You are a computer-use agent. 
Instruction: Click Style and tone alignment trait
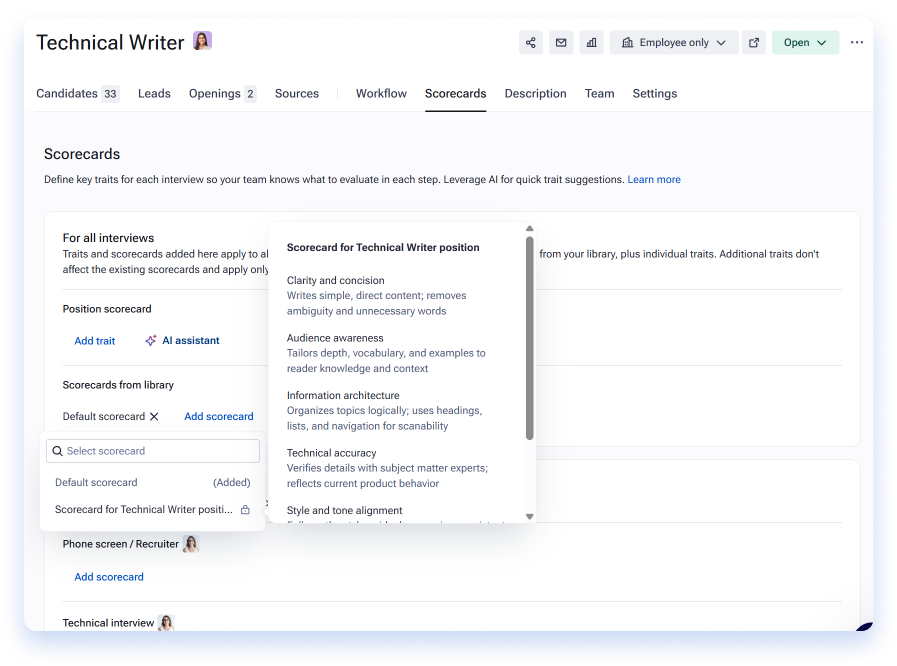(344, 510)
